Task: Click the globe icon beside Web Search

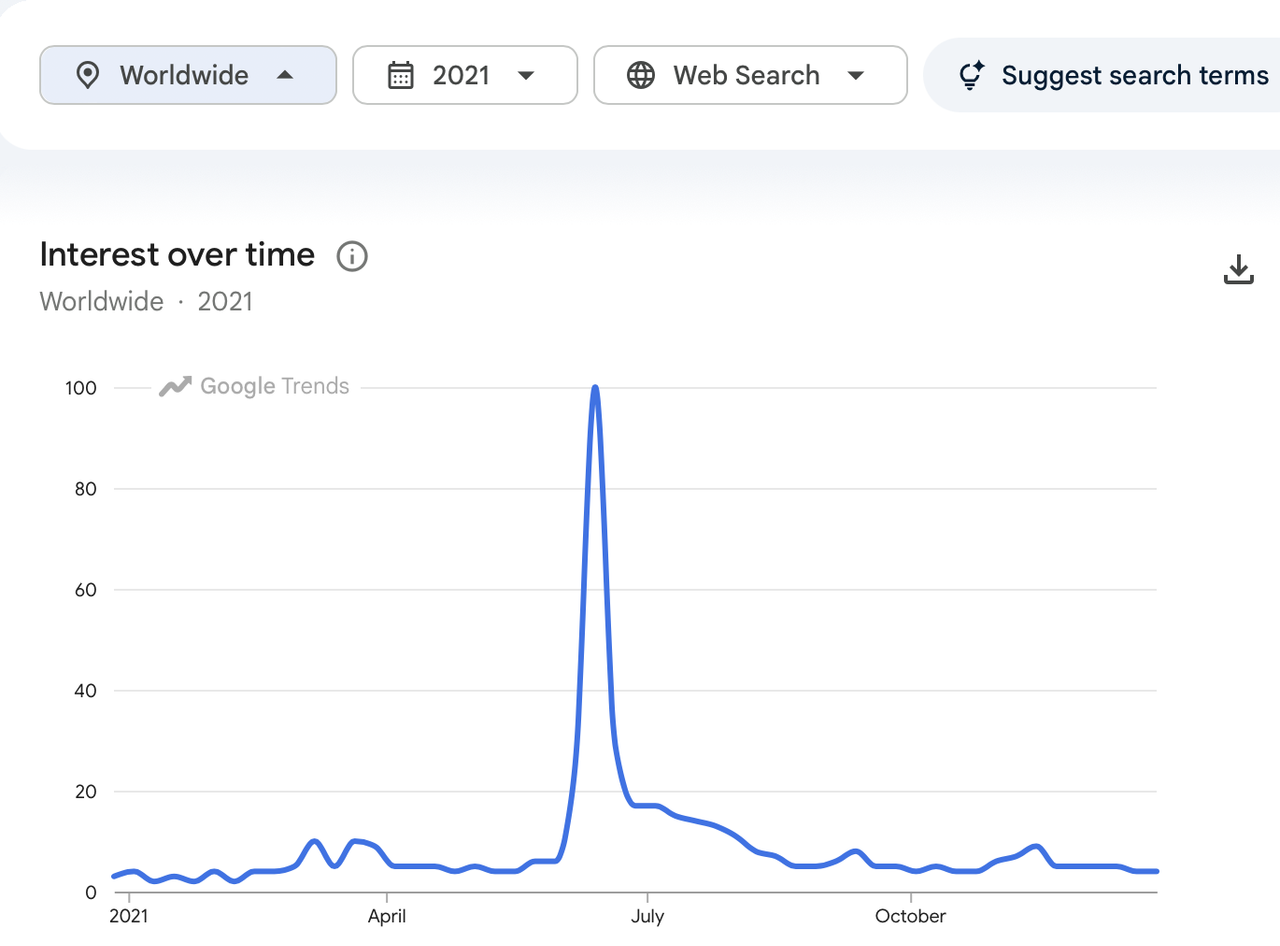Action: 641,75
